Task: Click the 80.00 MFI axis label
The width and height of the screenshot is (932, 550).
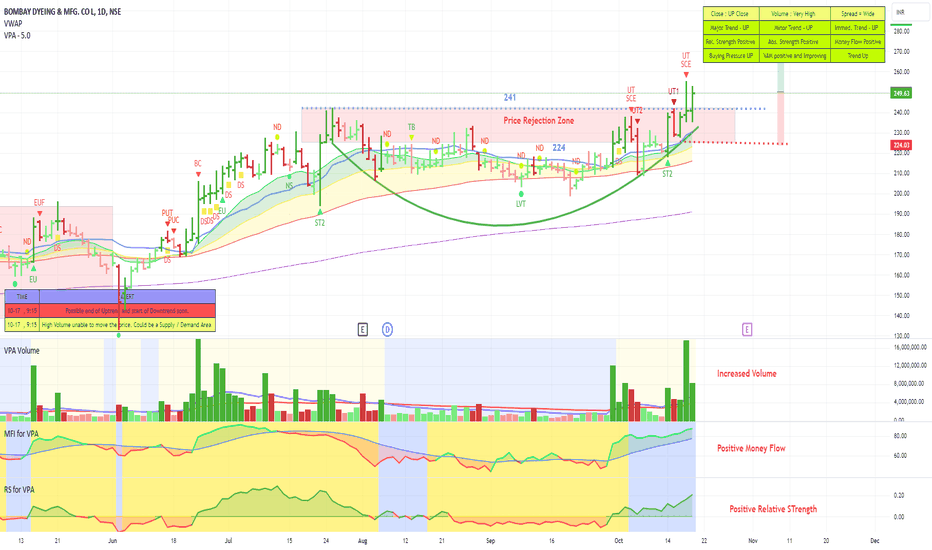Action: [900, 436]
